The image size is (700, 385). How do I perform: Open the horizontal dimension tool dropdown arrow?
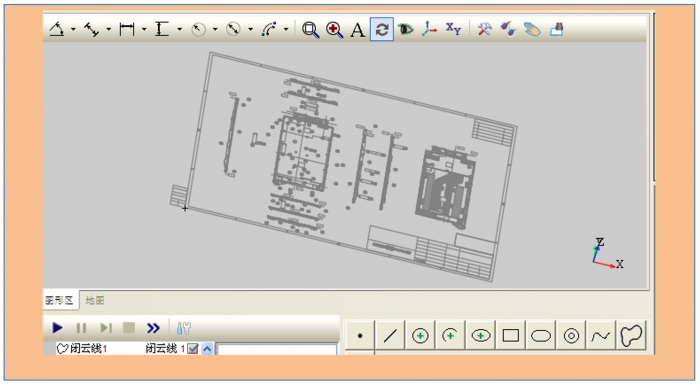[144, 30]
